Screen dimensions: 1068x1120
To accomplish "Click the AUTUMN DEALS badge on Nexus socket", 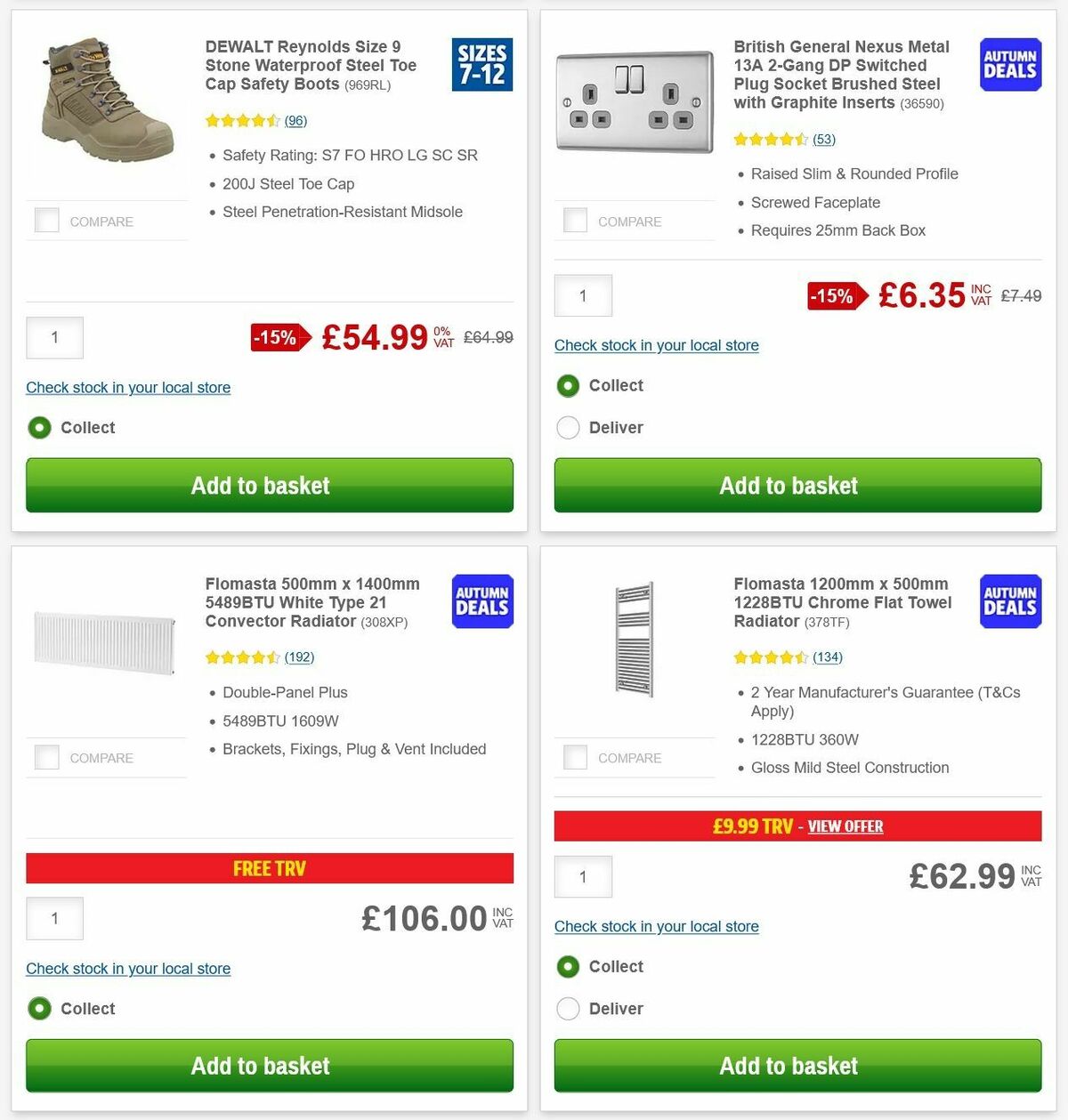I will (1010, 64).
